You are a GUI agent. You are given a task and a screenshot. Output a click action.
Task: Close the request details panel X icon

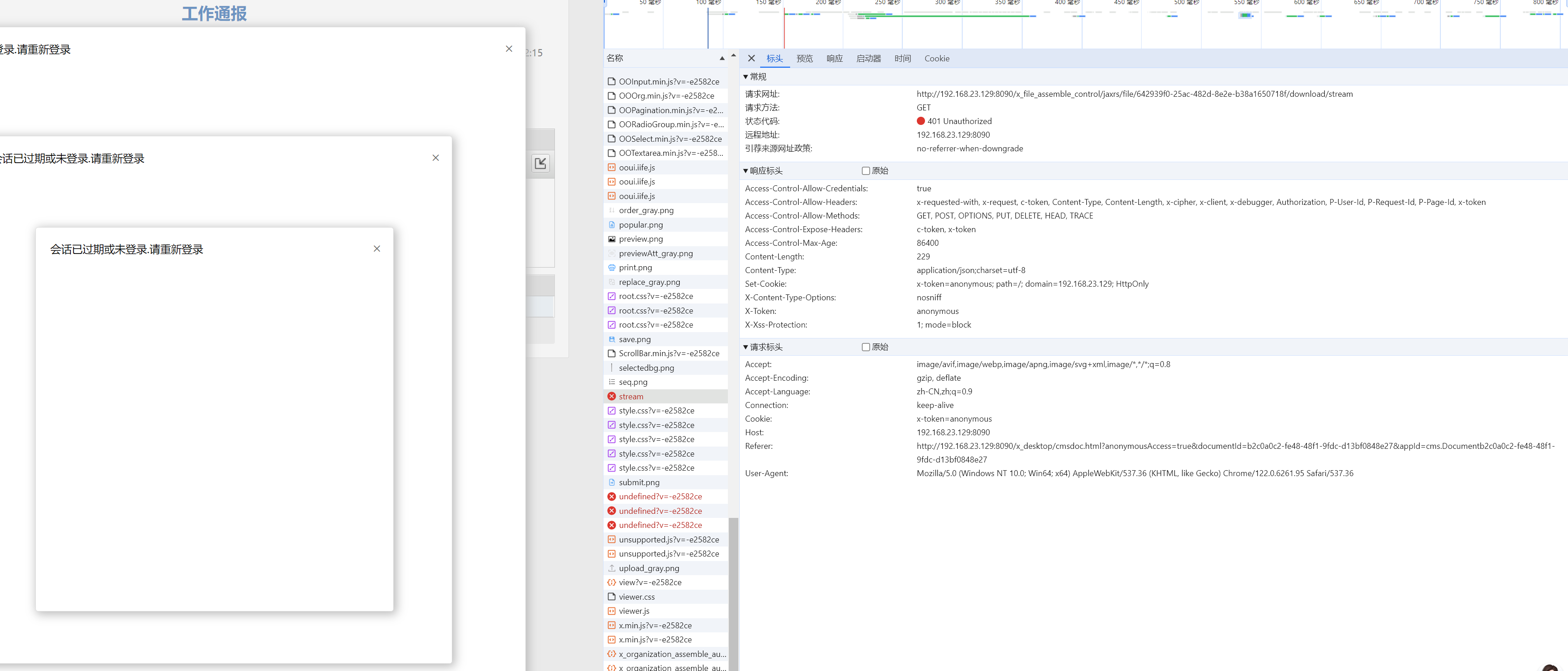coord(751,59)
